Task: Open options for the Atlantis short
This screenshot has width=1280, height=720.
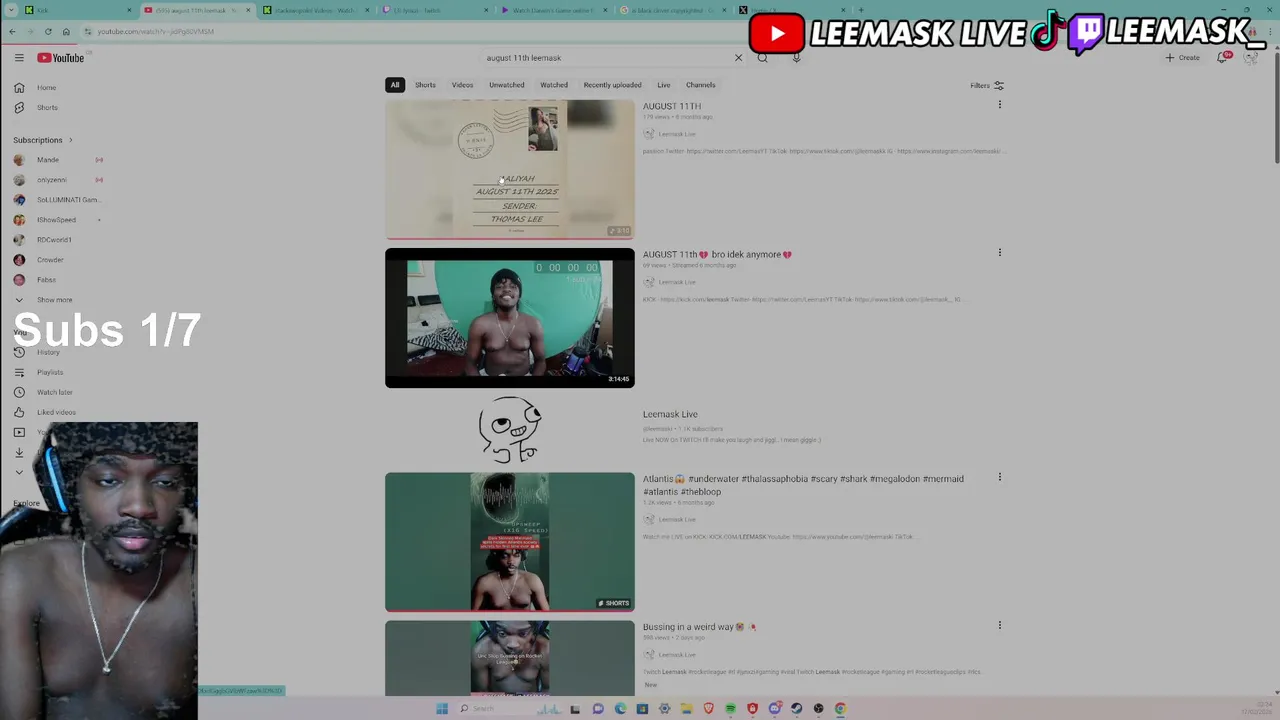Action: click(999, 477)
